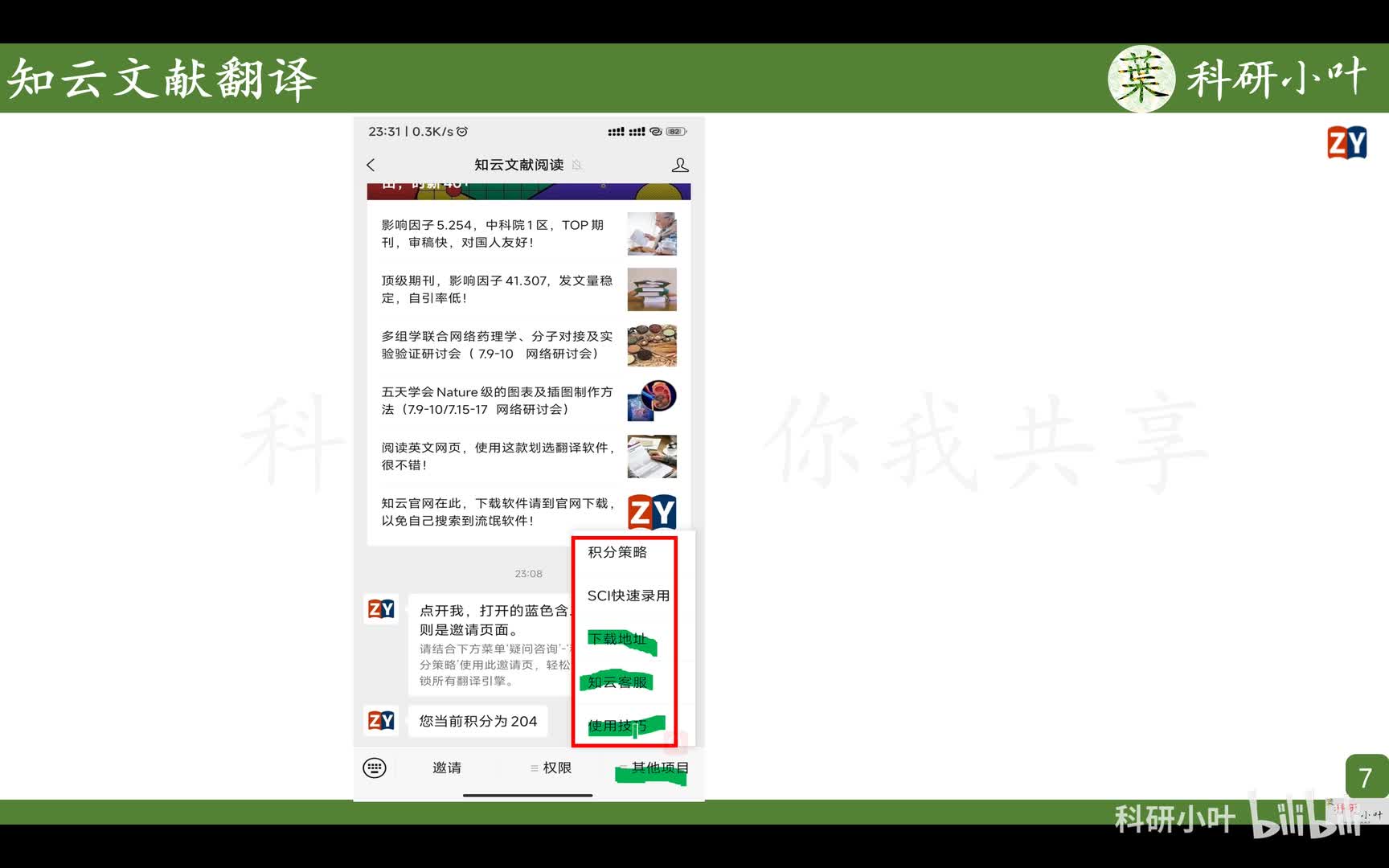1389x868 pixels.
Task: Open thumbnail of 知云官网 article
Action: (652, 512)
